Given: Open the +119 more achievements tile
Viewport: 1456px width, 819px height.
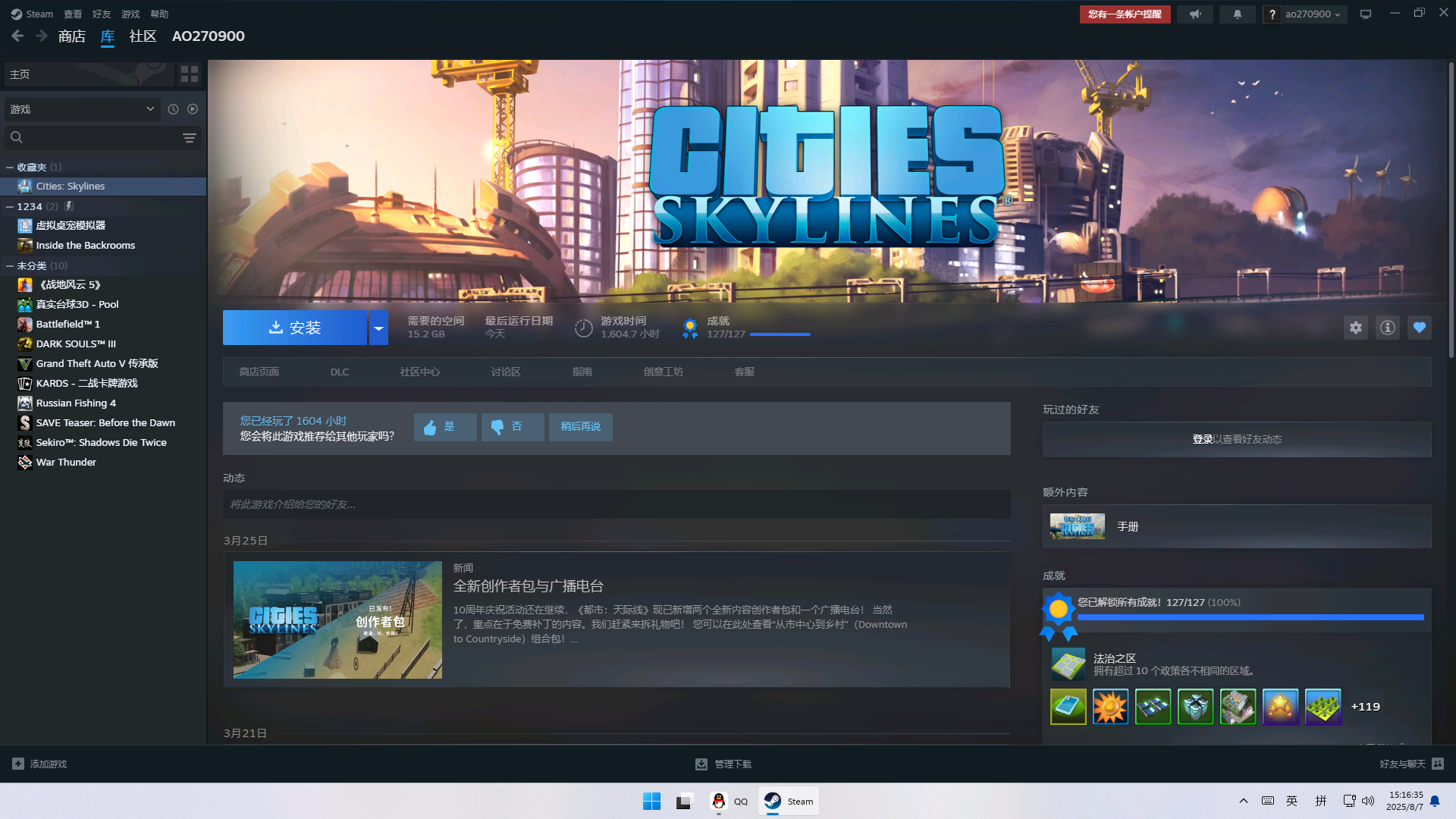Looking at the screenshot, I should [x=1366, y=707].
